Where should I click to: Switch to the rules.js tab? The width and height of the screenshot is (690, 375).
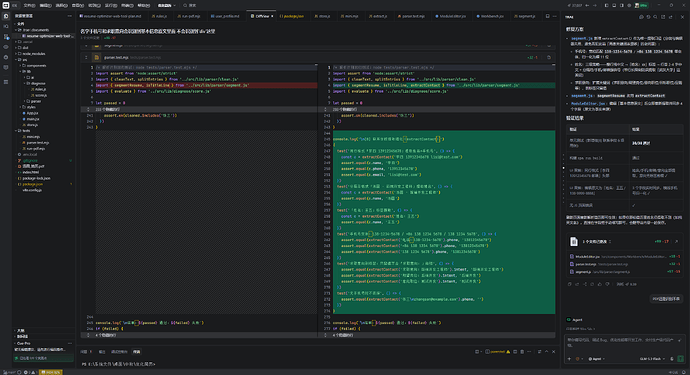(159, 16)
